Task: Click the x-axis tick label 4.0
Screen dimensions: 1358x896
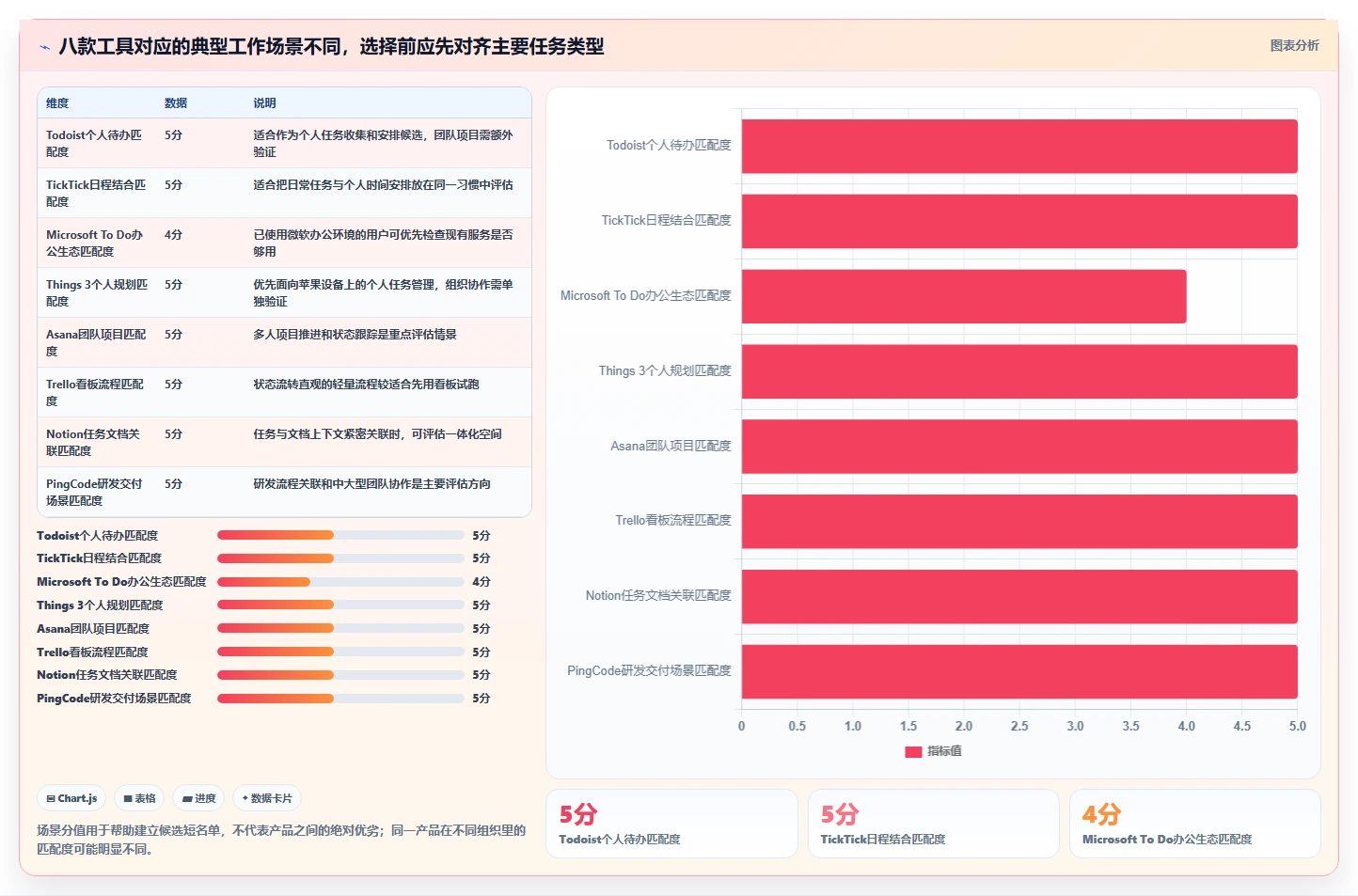Action: (x=1187, y=726)
